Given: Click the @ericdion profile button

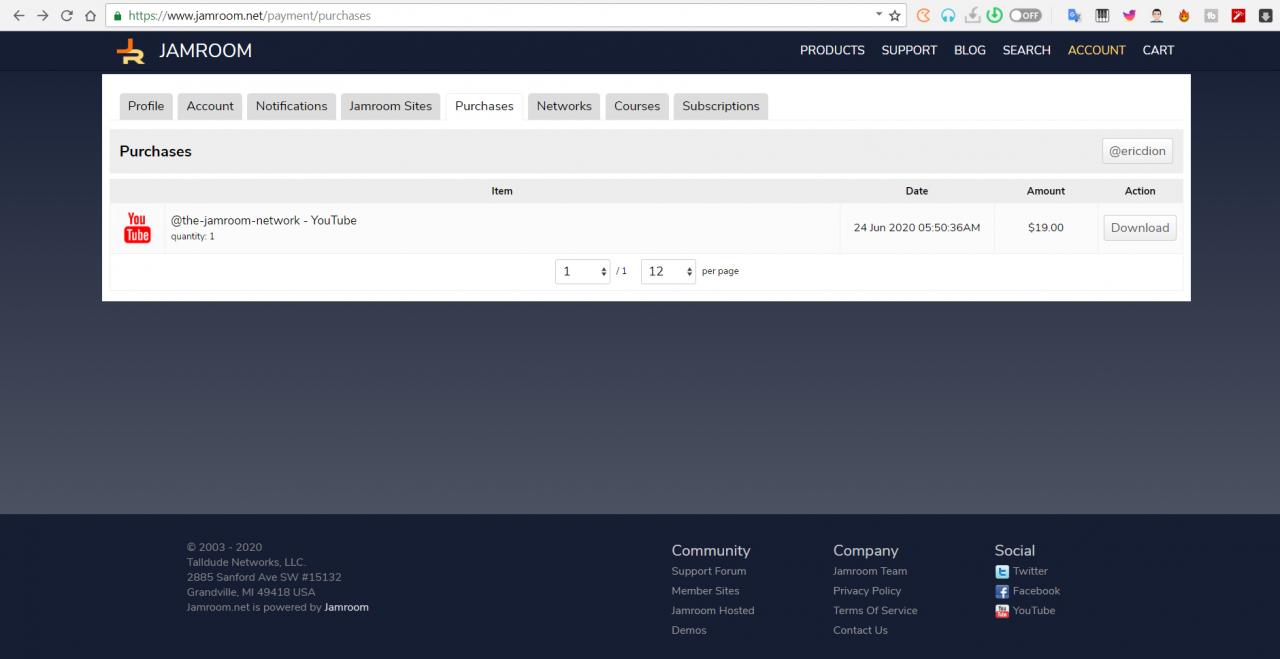Looking at the screenshot, I should tap(1137, 151).
